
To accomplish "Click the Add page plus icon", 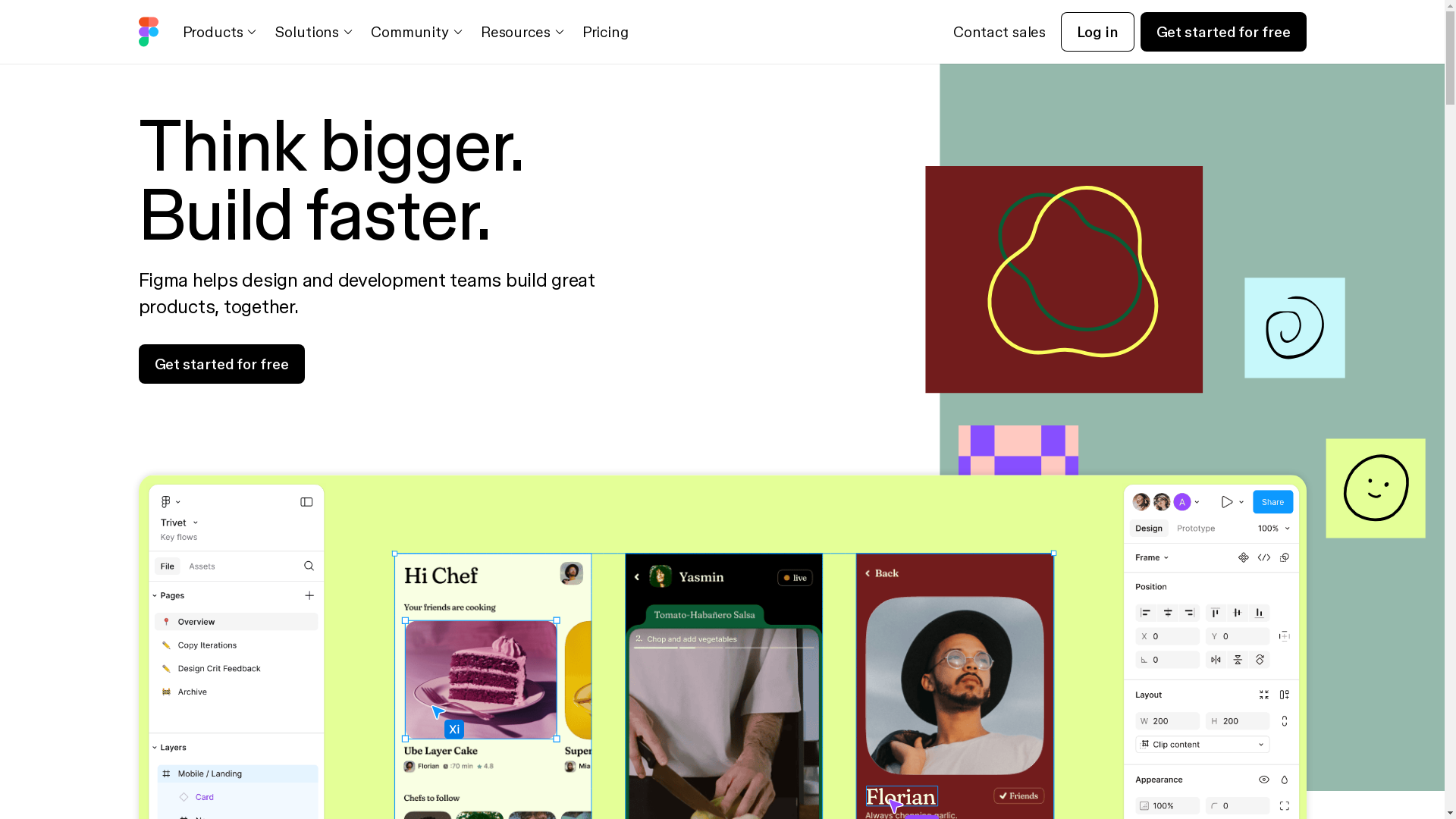I will point(310,596).
